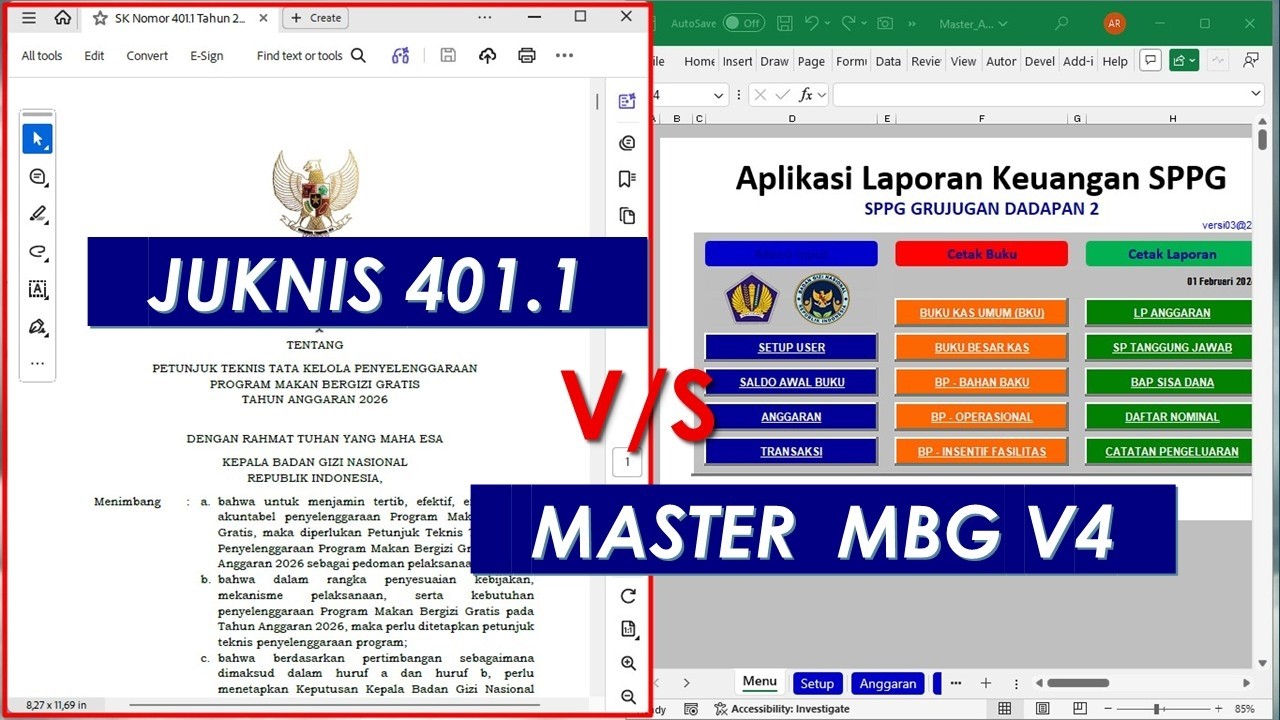Click the Create new tab button in Acrobat
1280x720 pixels.
pos(315,18)
